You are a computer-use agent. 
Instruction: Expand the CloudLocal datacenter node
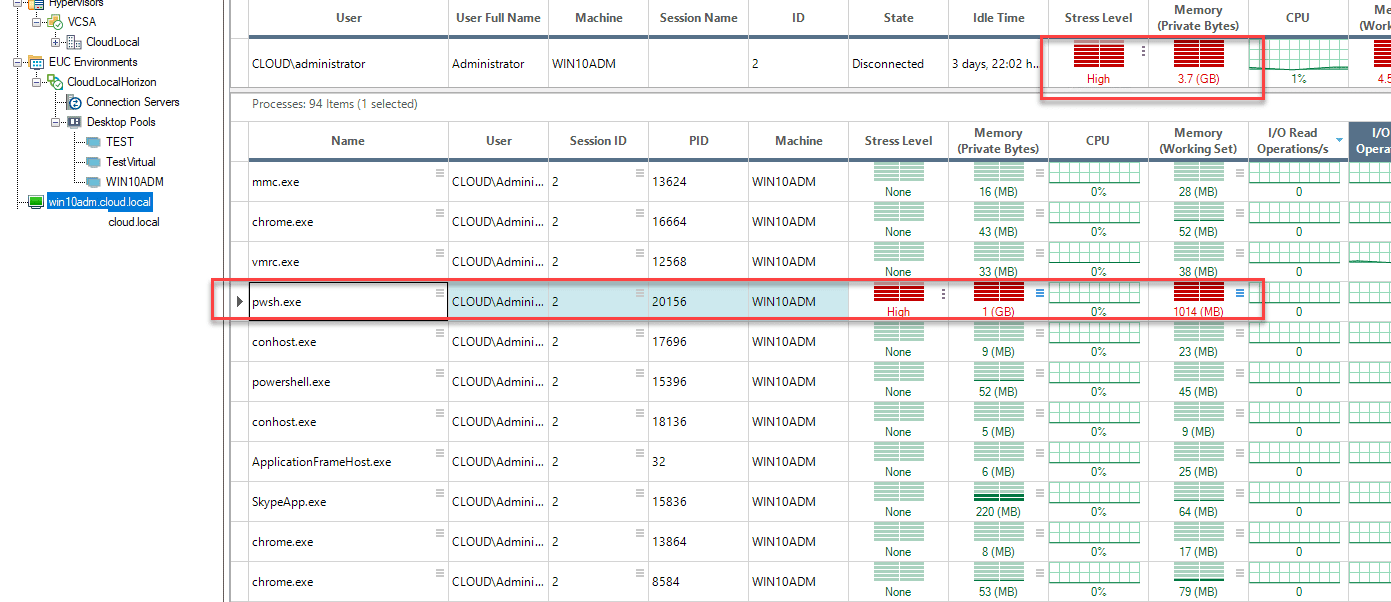pyautogui.click(x=56, y=42)
